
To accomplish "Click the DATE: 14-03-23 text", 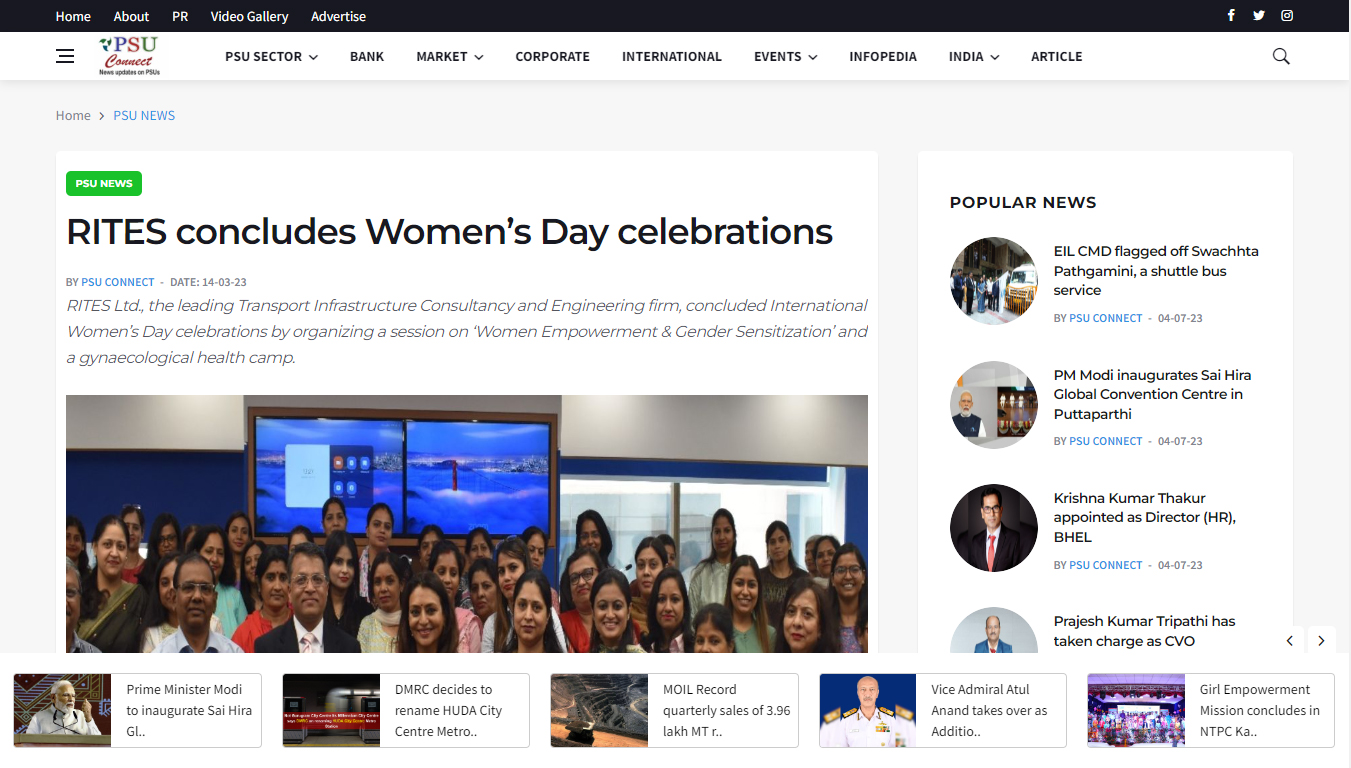I will 208,282.
